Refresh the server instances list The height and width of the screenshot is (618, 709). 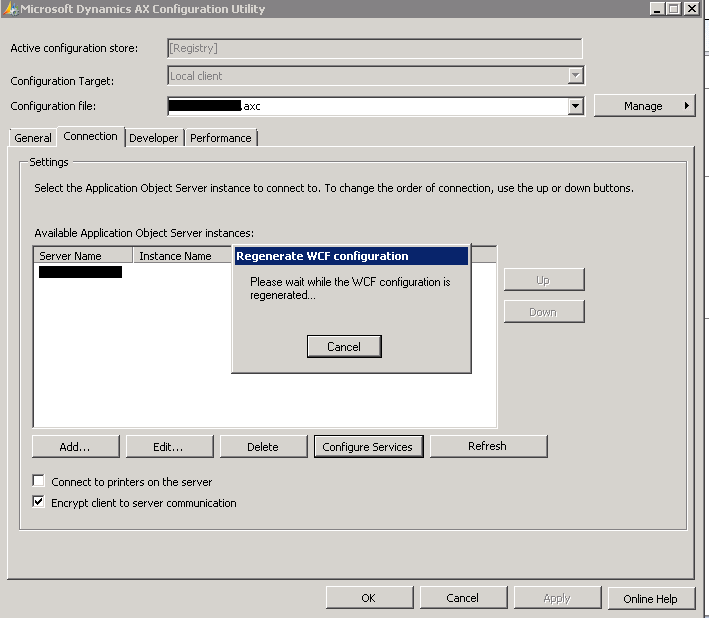pyautogui.click(x=488, y=446)
